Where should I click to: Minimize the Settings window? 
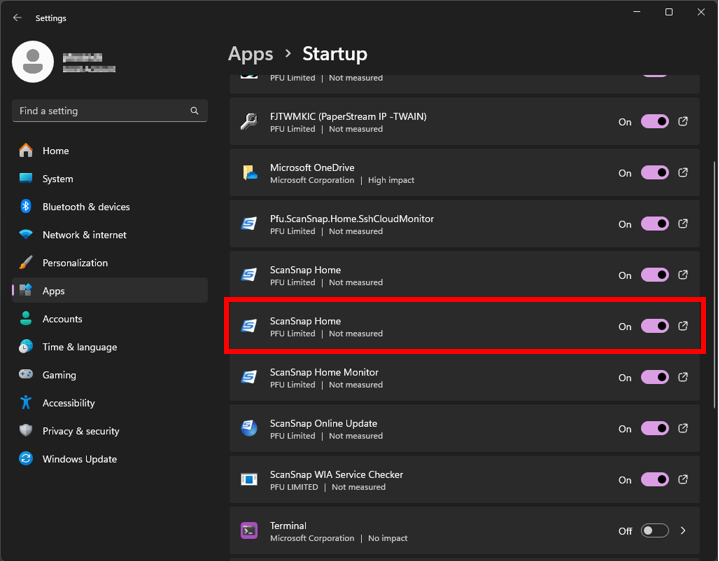click(636, 12)
